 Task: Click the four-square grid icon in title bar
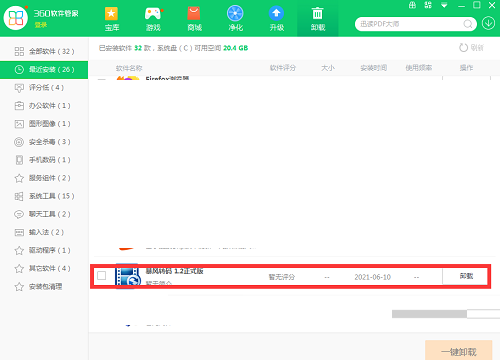click(x=428, y=5)
